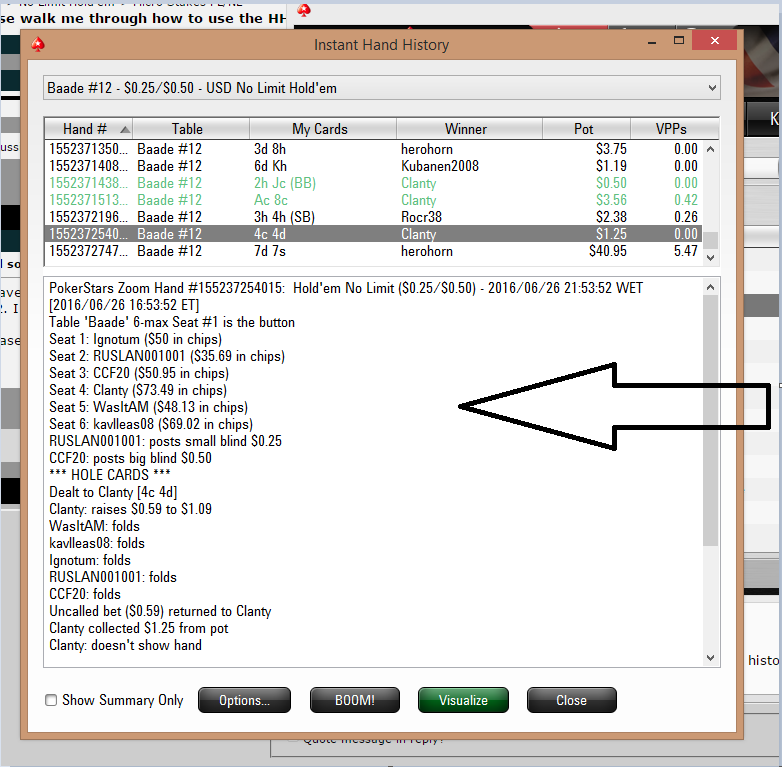Click the PokerStars spade icon in title bar

38,45
